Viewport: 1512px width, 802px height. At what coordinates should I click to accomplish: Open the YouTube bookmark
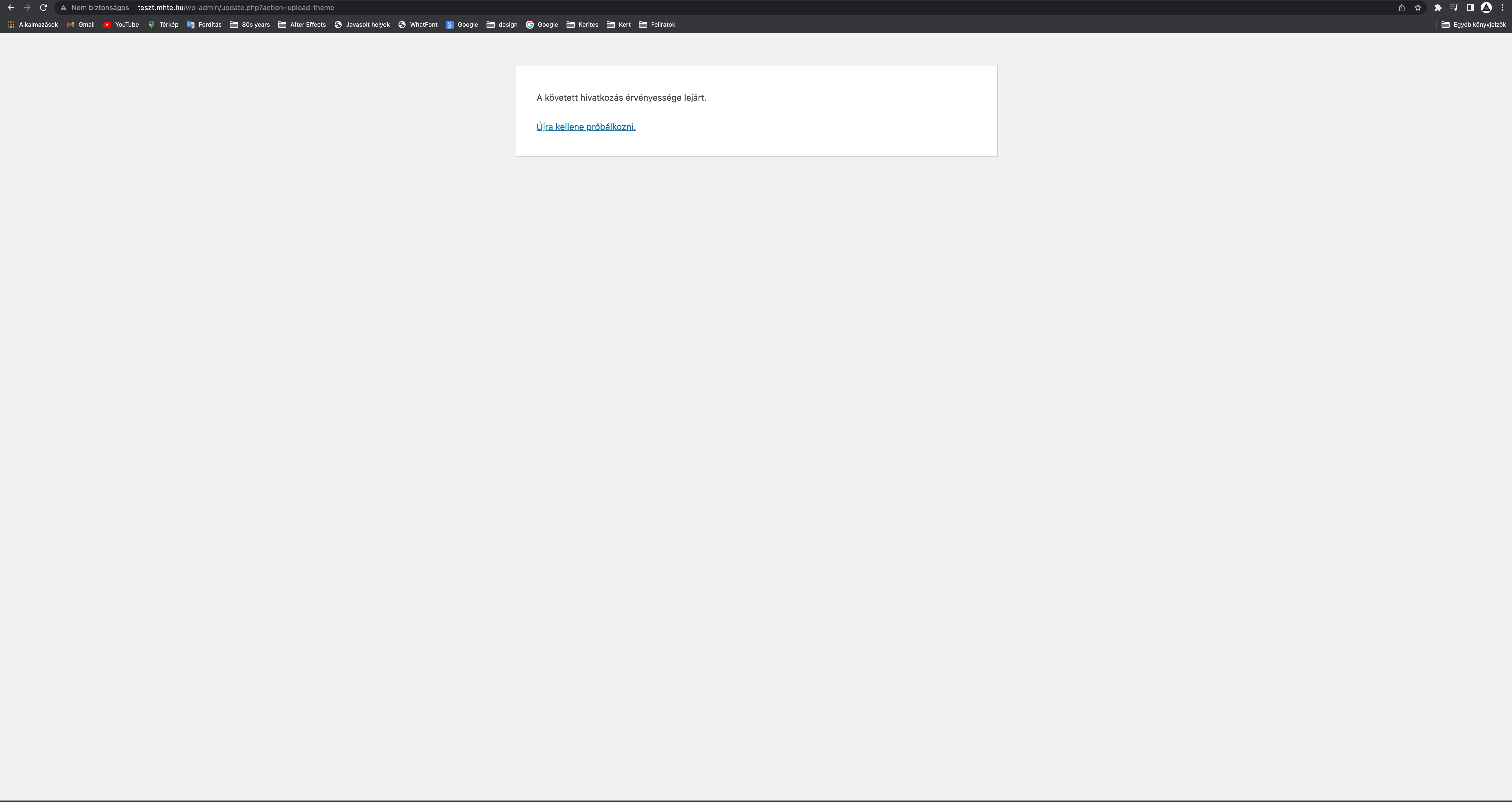121,25
